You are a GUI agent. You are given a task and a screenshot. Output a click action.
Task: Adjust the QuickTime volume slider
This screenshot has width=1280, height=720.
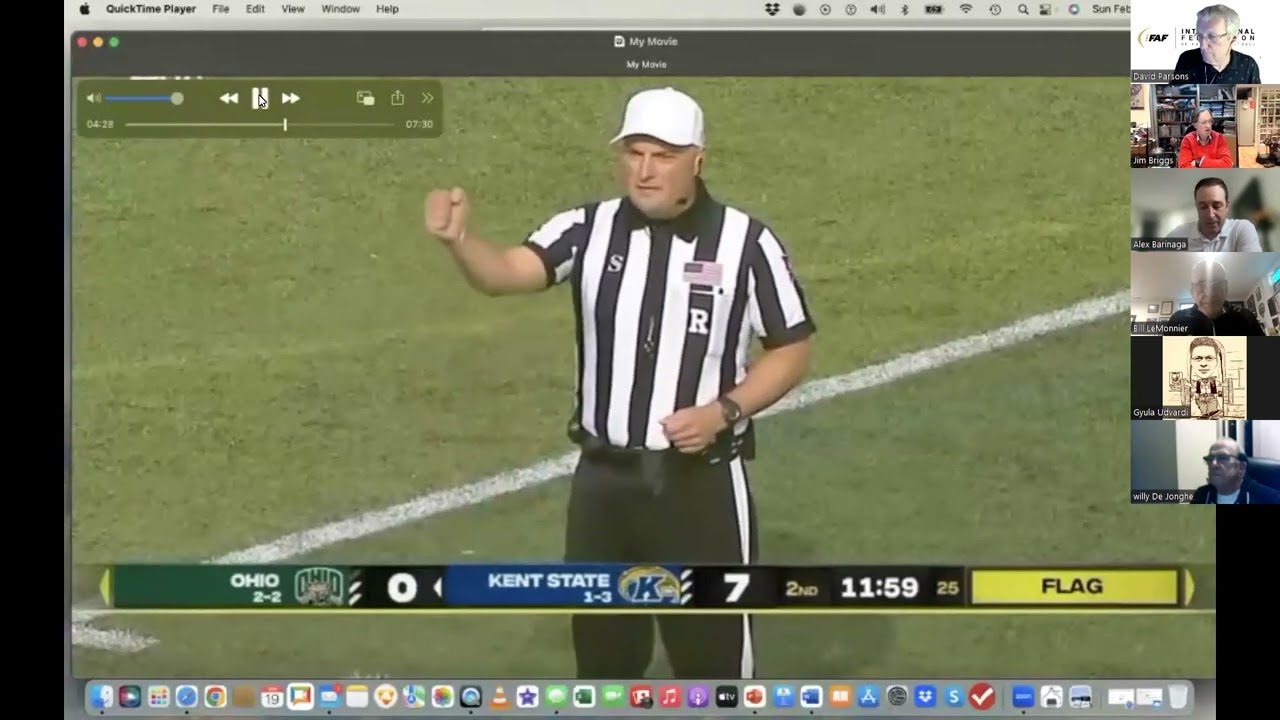(x=143, y=98)
